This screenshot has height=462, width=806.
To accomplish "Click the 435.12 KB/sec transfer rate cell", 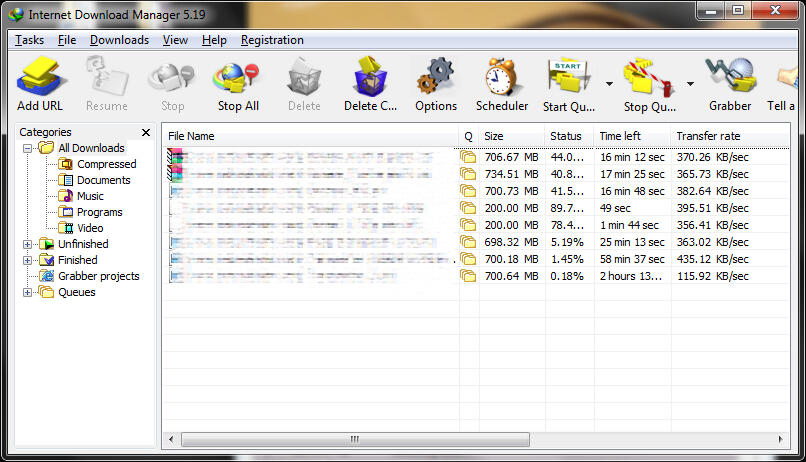I will (712, 259).
